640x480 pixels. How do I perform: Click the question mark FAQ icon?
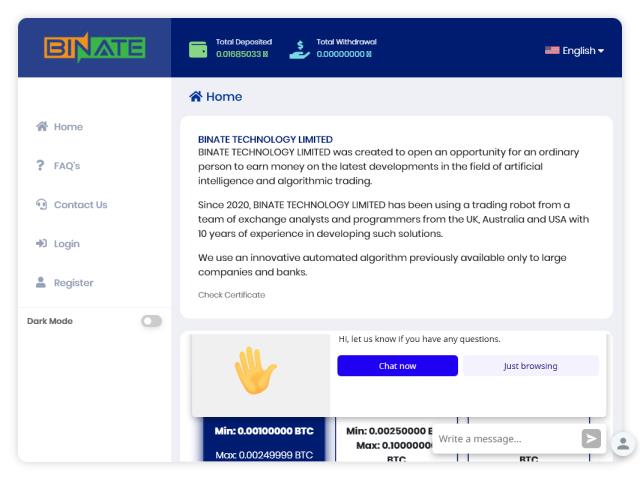tap(40, 165)
